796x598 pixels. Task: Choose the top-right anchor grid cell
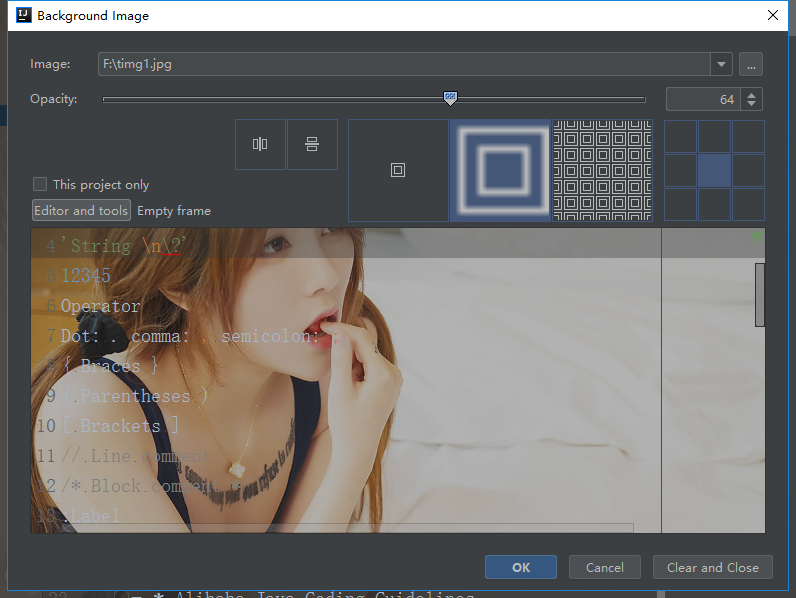click(x=748, y=137)
